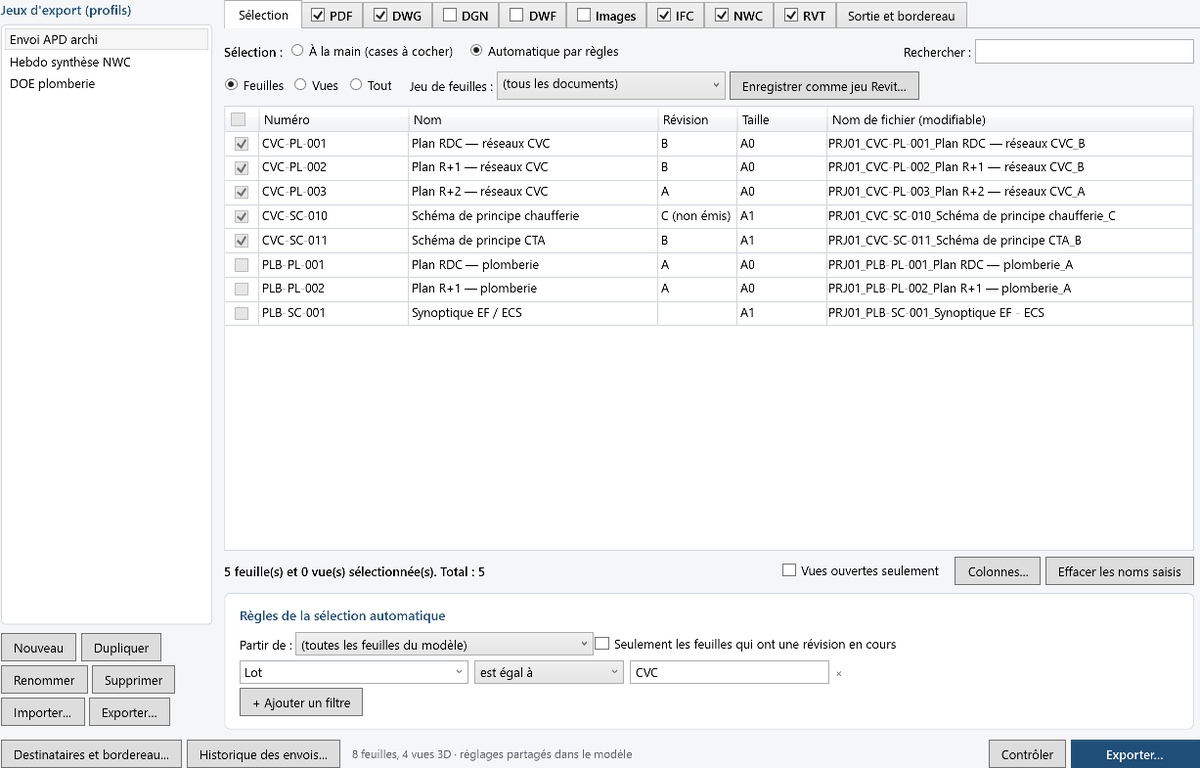Click the filename cell of CVC-SC-010
Screen dimensions: 1200x768
click(1009, 216)
